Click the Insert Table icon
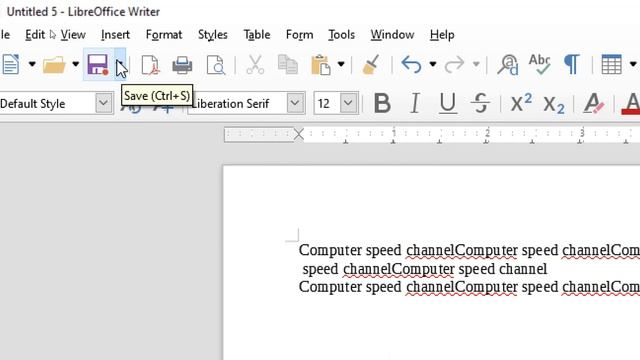 tap(611, 64)
